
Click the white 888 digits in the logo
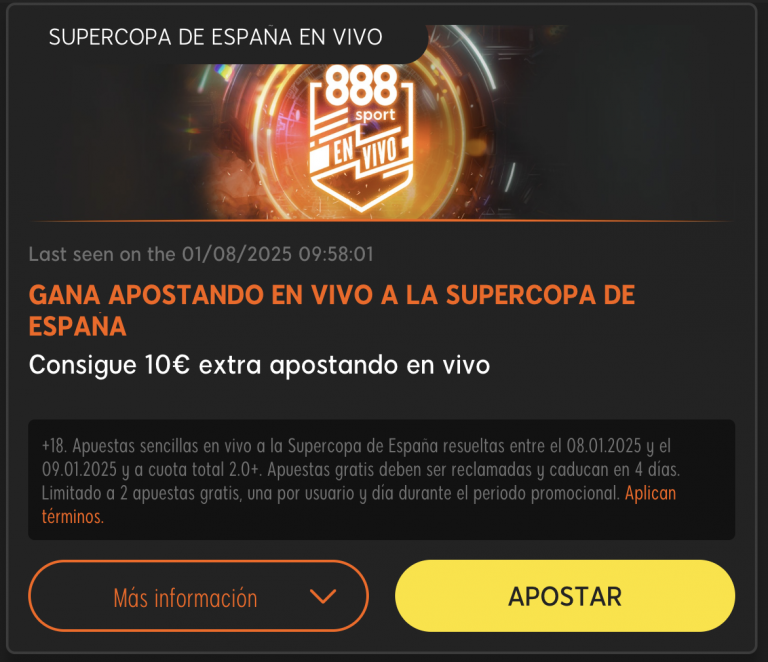(361, 86)
